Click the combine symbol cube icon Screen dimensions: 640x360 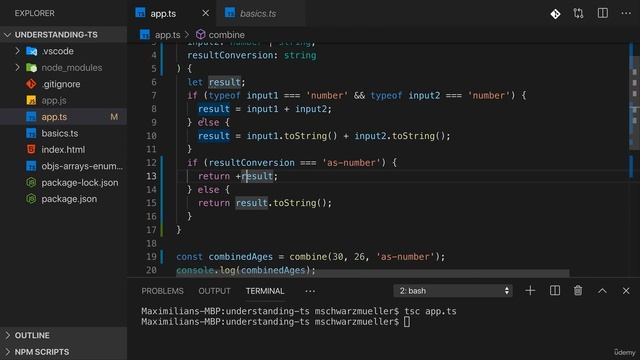(200, 35)
